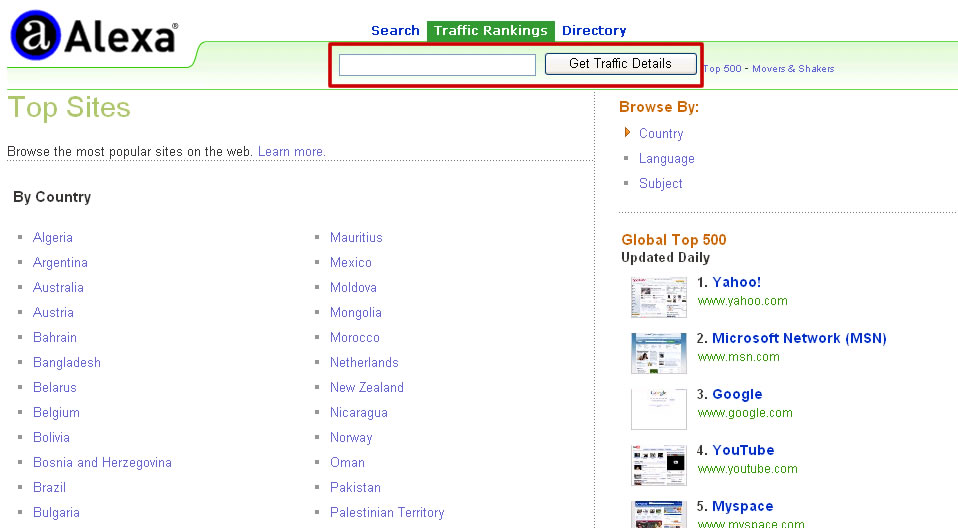Viewport: 958px width, 528px height.
Task: Browse by Subject
Action: click(x=661, y=184)
